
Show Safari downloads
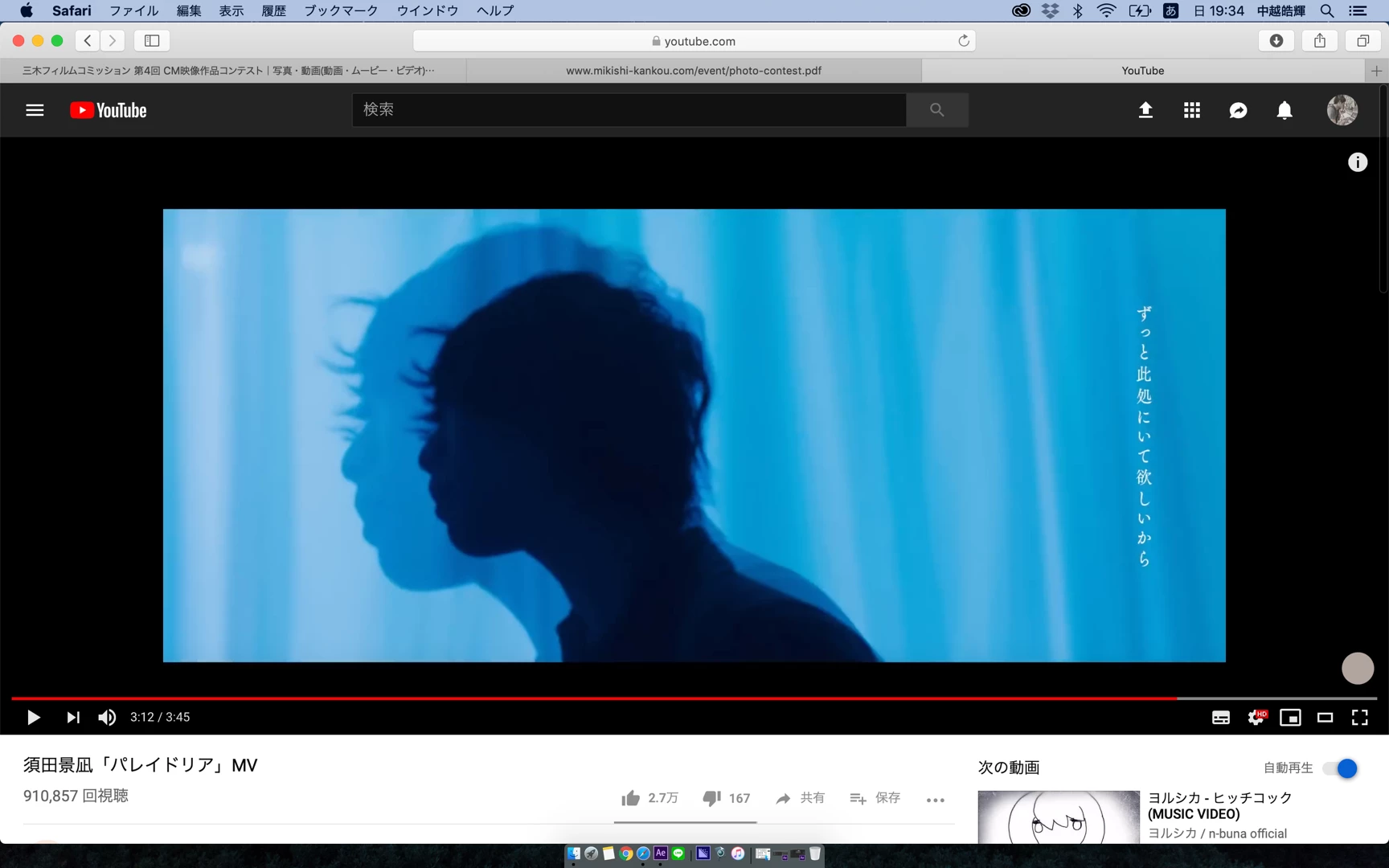point(1276,41)
